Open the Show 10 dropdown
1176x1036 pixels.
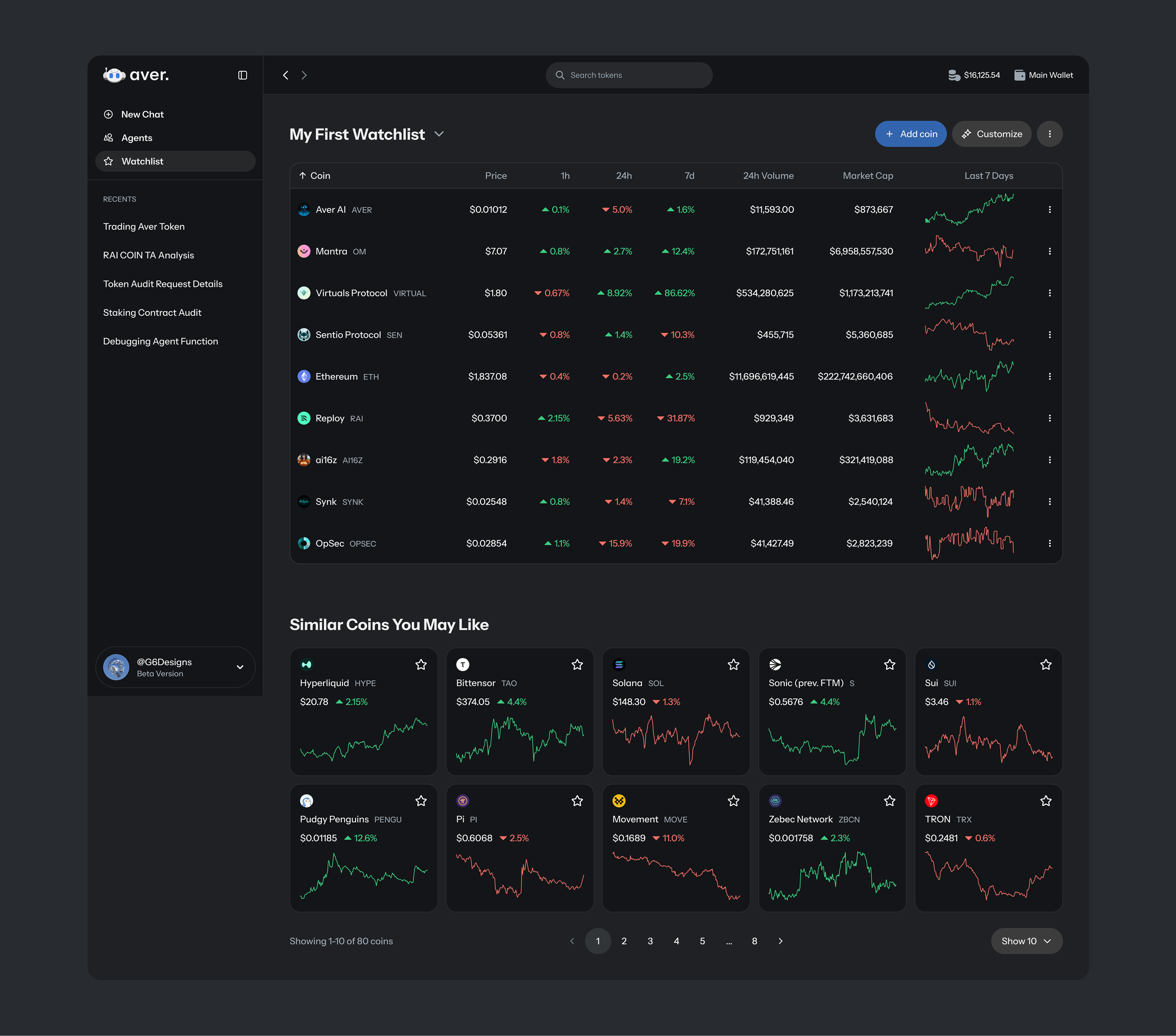coord(1026,941)
